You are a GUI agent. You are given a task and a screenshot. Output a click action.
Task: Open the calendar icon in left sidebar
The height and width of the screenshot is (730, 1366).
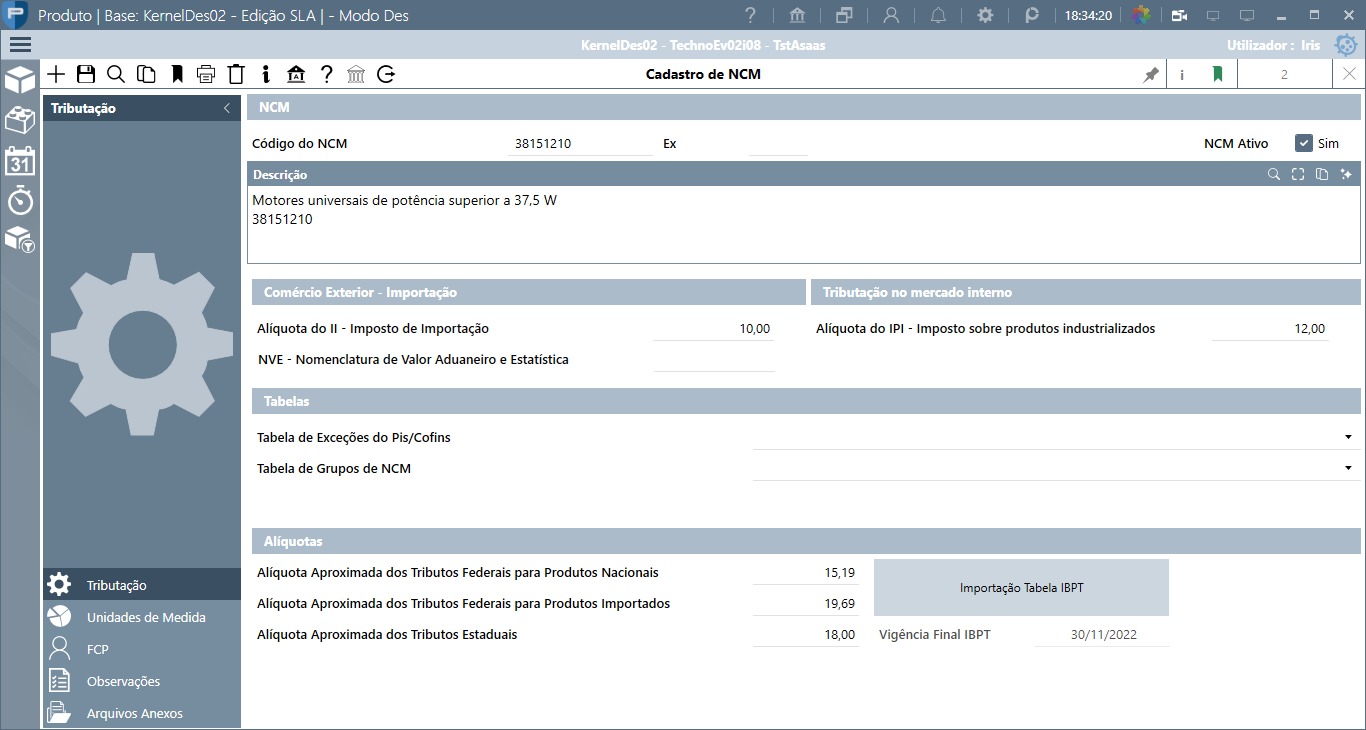(20, 161)
